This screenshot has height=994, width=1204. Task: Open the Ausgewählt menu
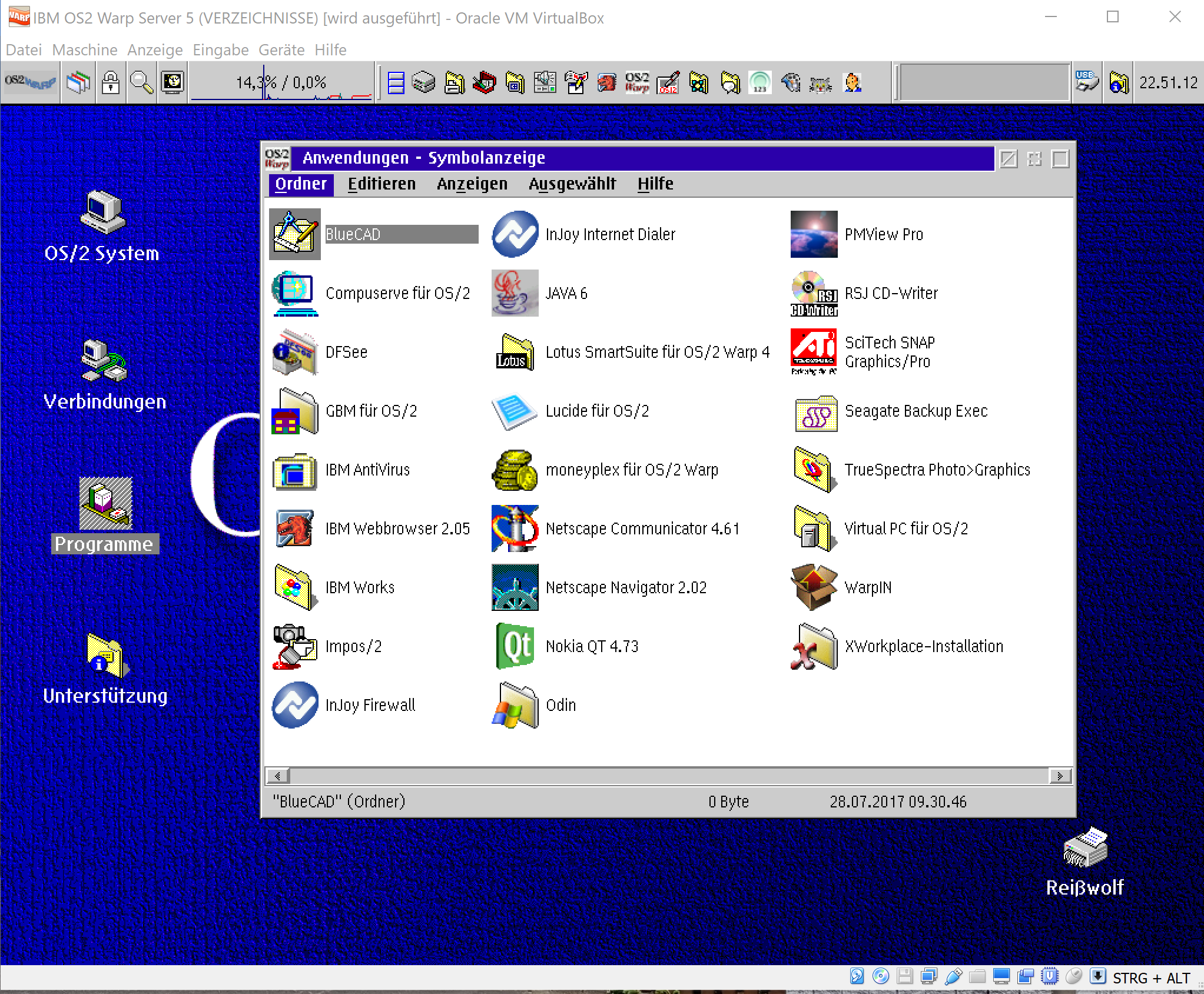pyautogui.click(x=572, y=184)
